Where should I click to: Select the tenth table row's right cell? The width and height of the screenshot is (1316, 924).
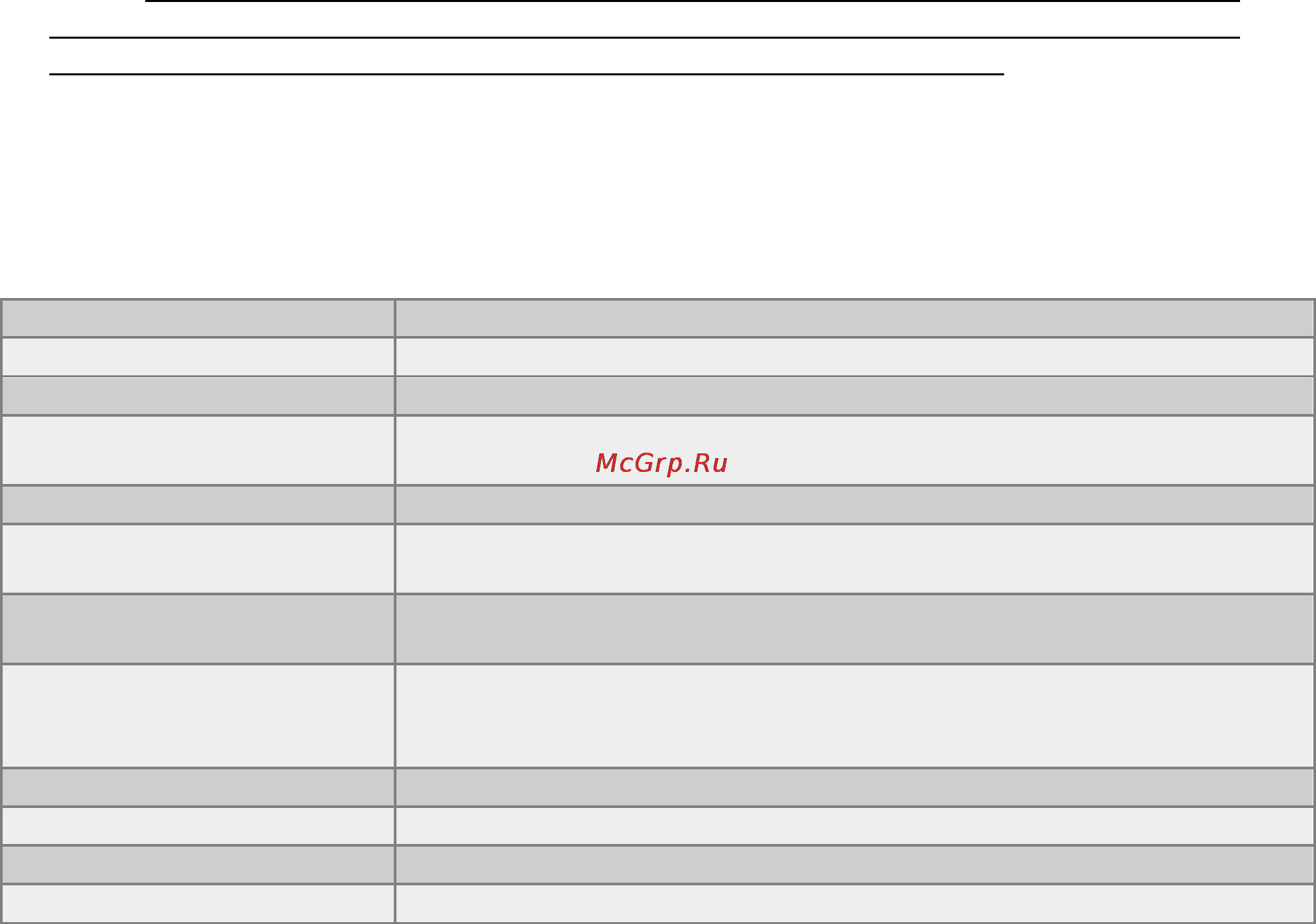coord(855,826)
